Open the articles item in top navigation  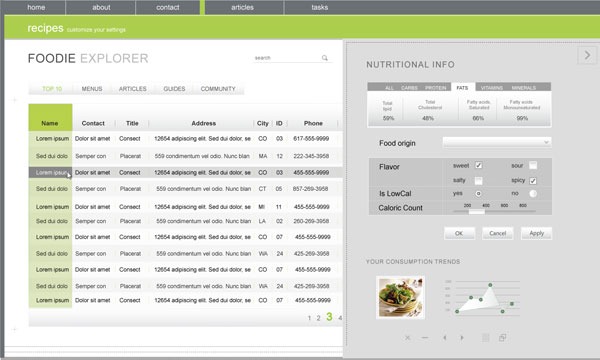tap(242, 7)
